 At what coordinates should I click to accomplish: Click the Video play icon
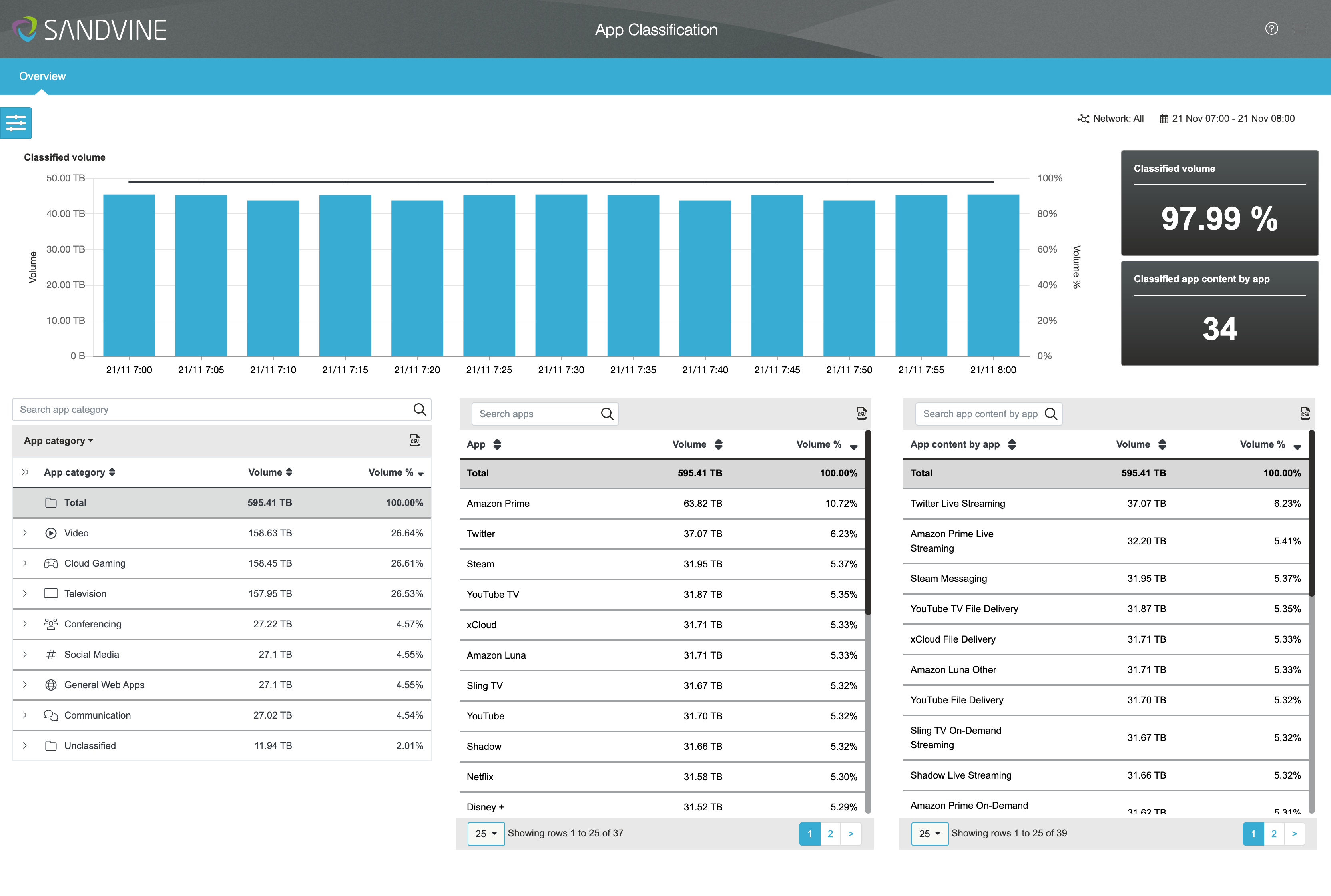[51, 533]
